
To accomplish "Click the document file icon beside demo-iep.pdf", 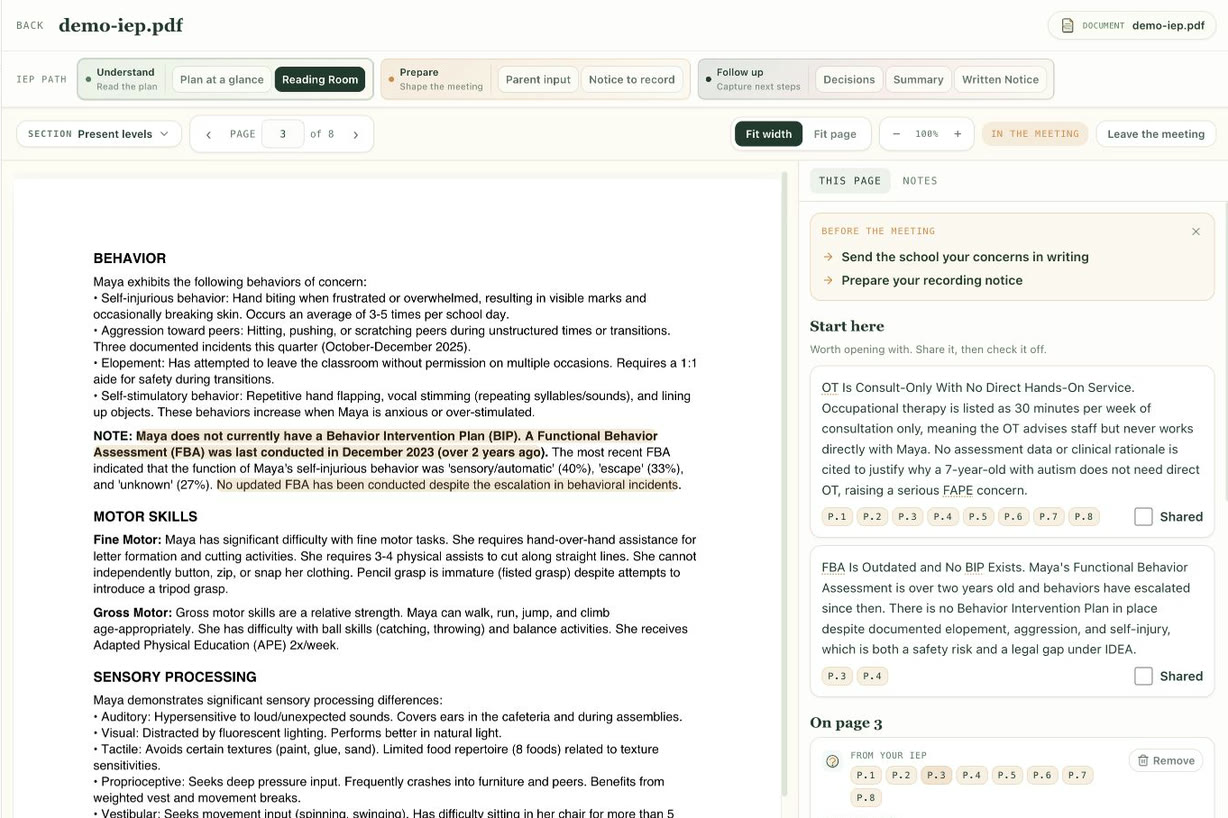I will tap(1067, 25).
